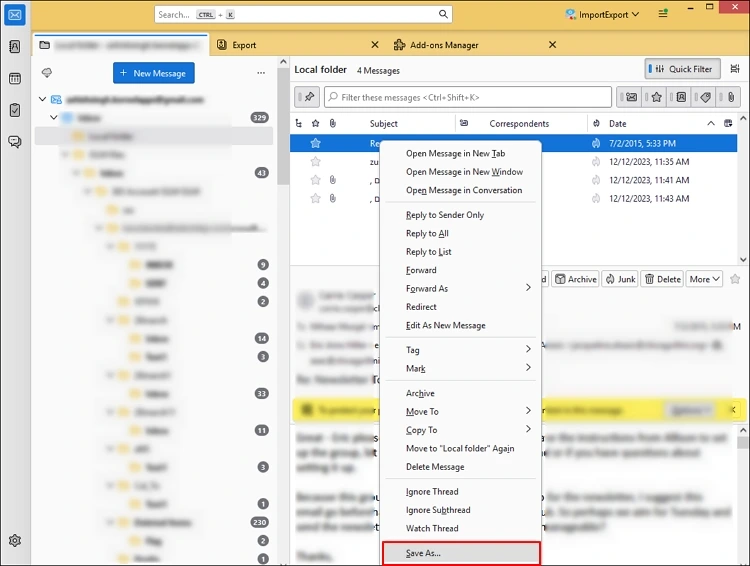Open the Address Book sidebar icon

tap(15, 46)
